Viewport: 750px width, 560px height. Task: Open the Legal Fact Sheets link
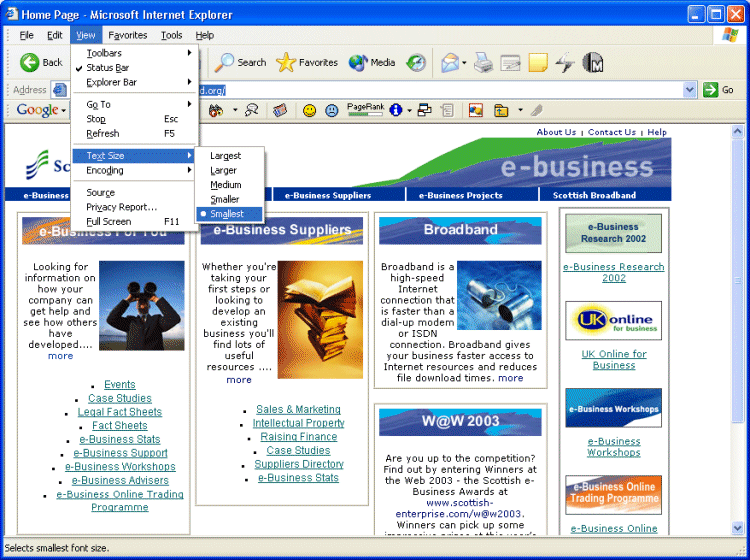[120, 412]
